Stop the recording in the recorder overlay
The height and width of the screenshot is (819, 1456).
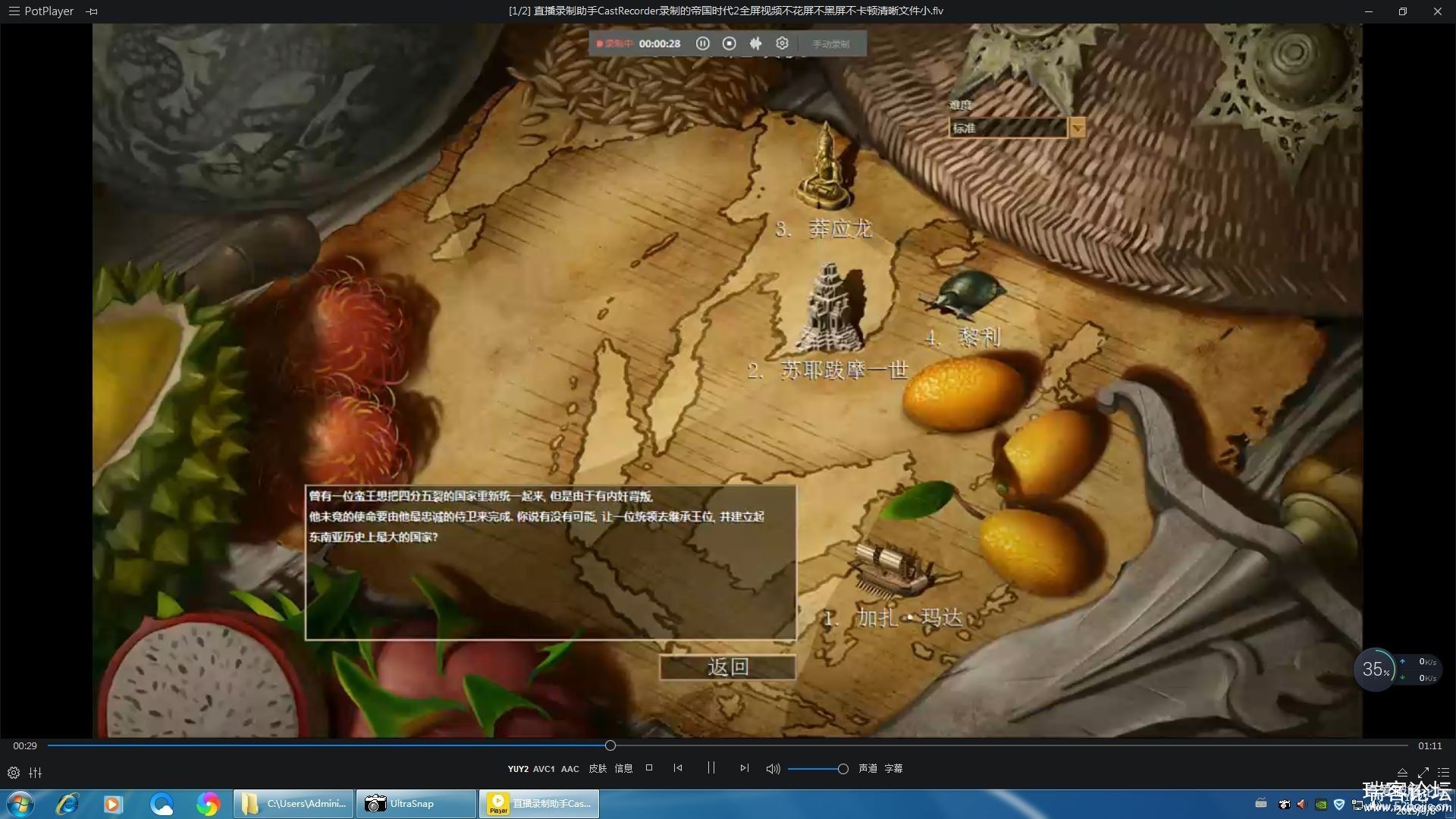tap(730, 44)
